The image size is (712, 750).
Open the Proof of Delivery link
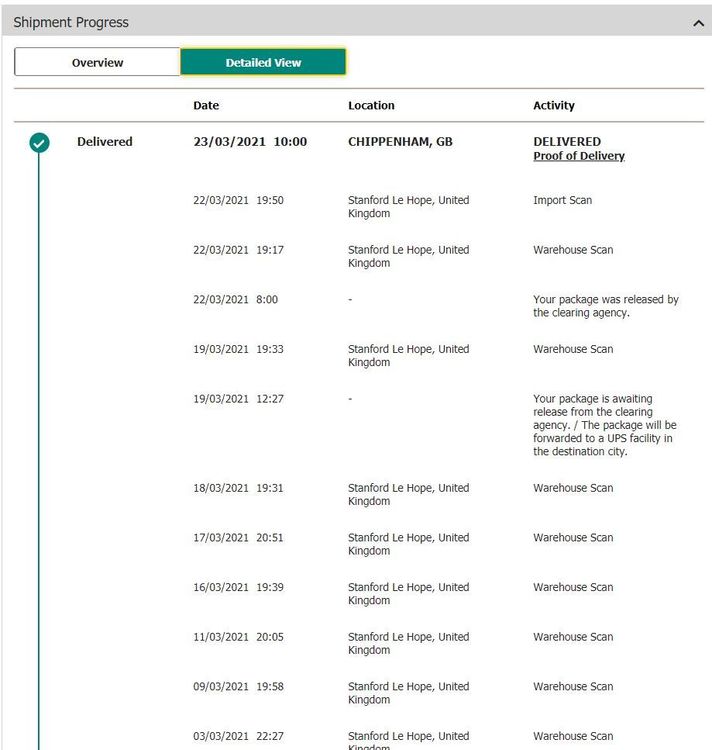click(578, 156)
